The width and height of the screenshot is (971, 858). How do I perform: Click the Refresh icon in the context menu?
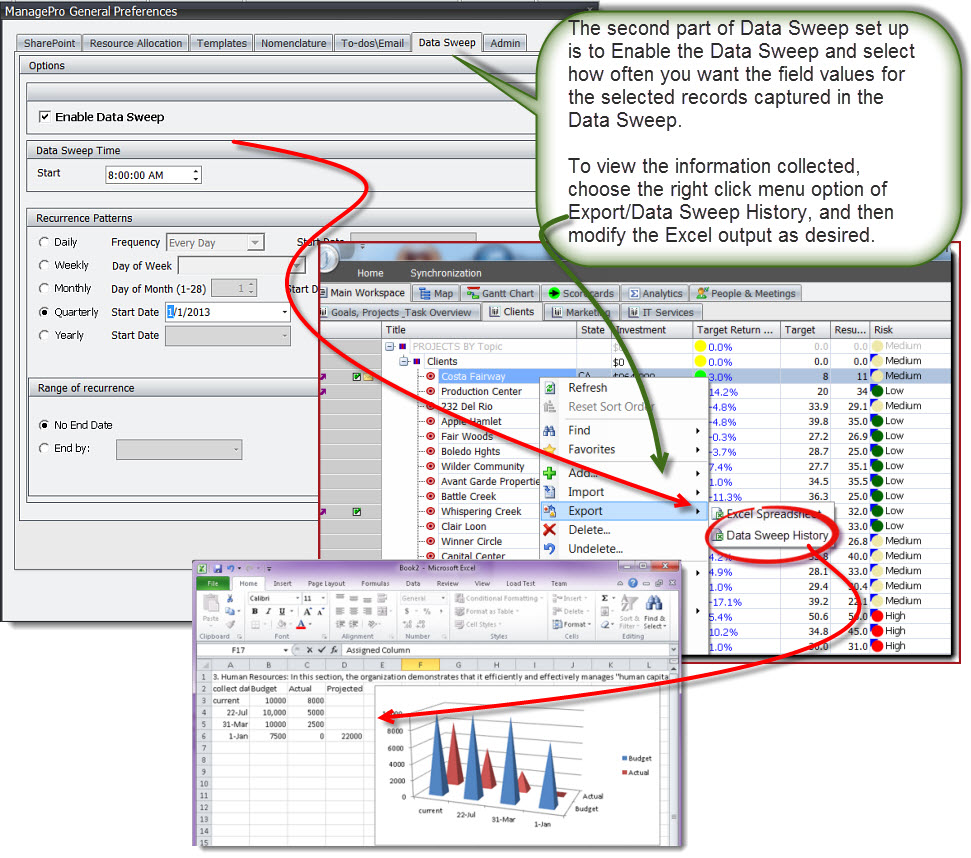pos(549,388)
